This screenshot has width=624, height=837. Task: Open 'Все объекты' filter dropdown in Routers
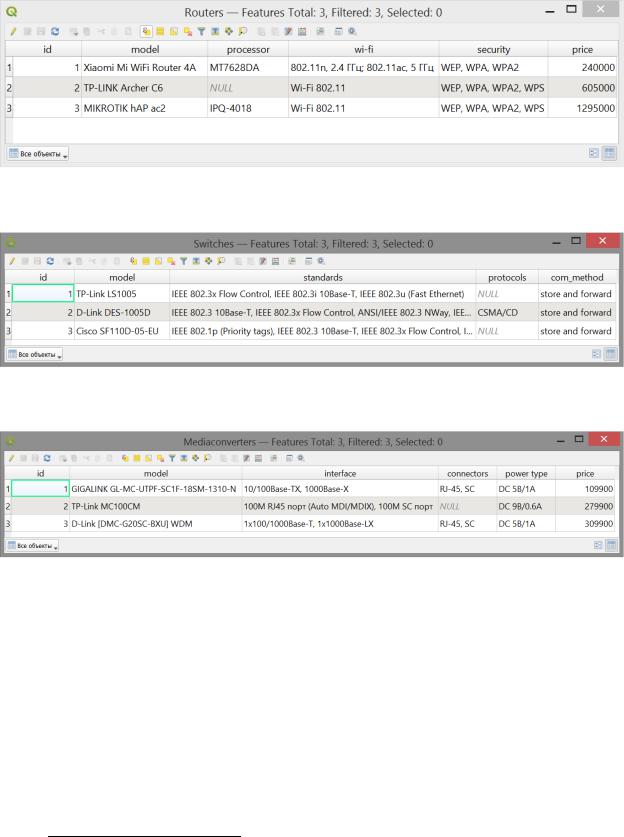(x=38, y=154)
